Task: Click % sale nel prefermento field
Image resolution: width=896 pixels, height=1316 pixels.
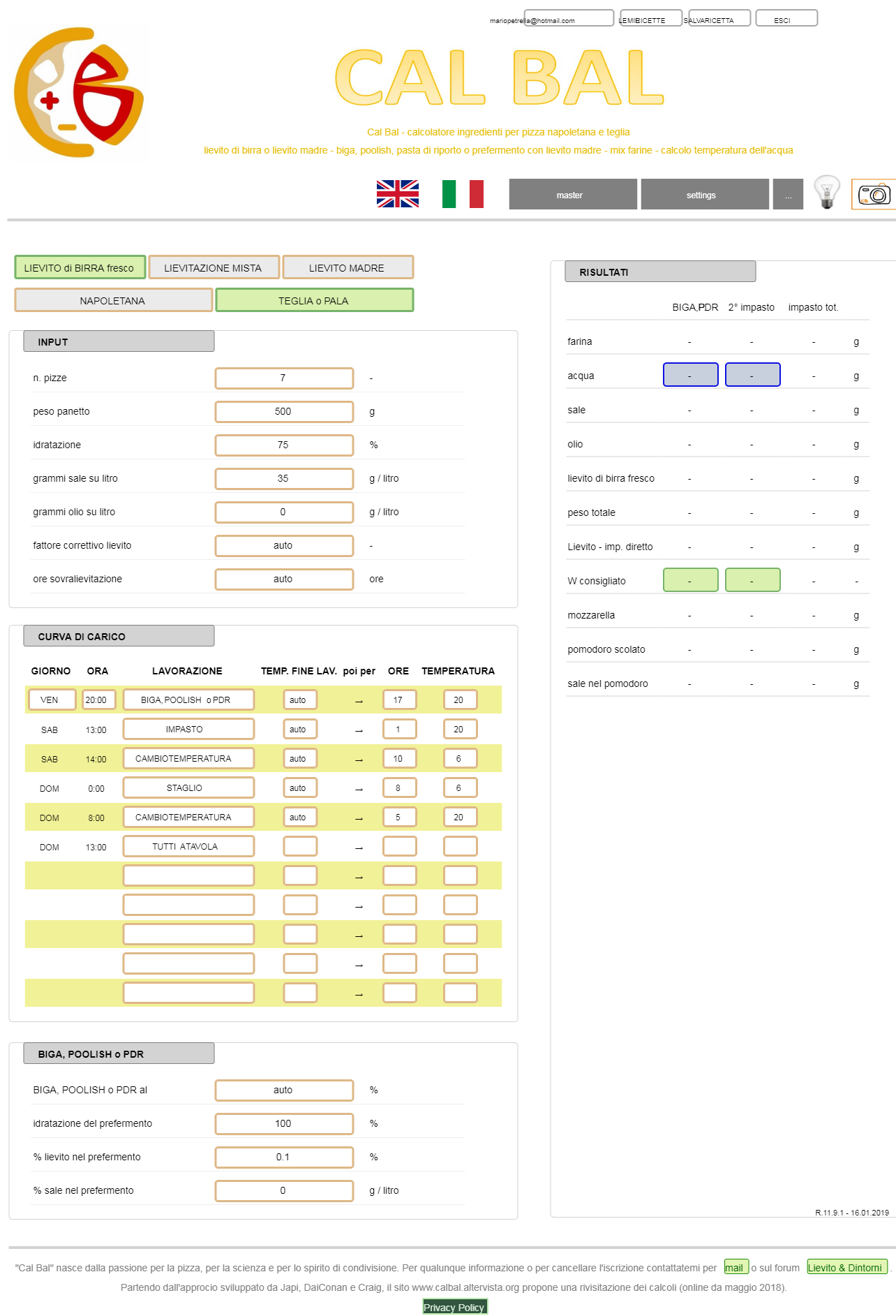Action: 285,1190
